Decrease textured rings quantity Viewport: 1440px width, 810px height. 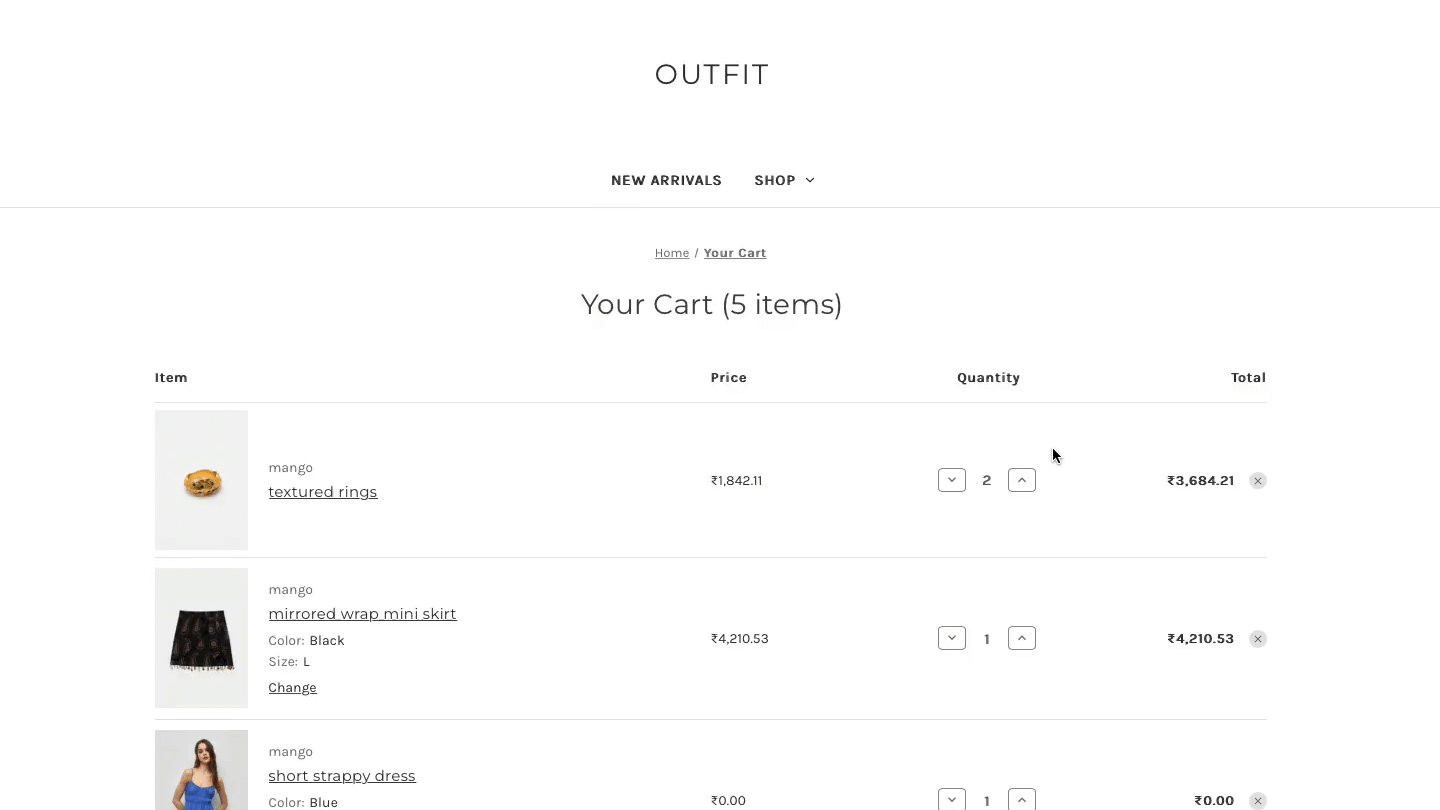(x=952, y=481)
